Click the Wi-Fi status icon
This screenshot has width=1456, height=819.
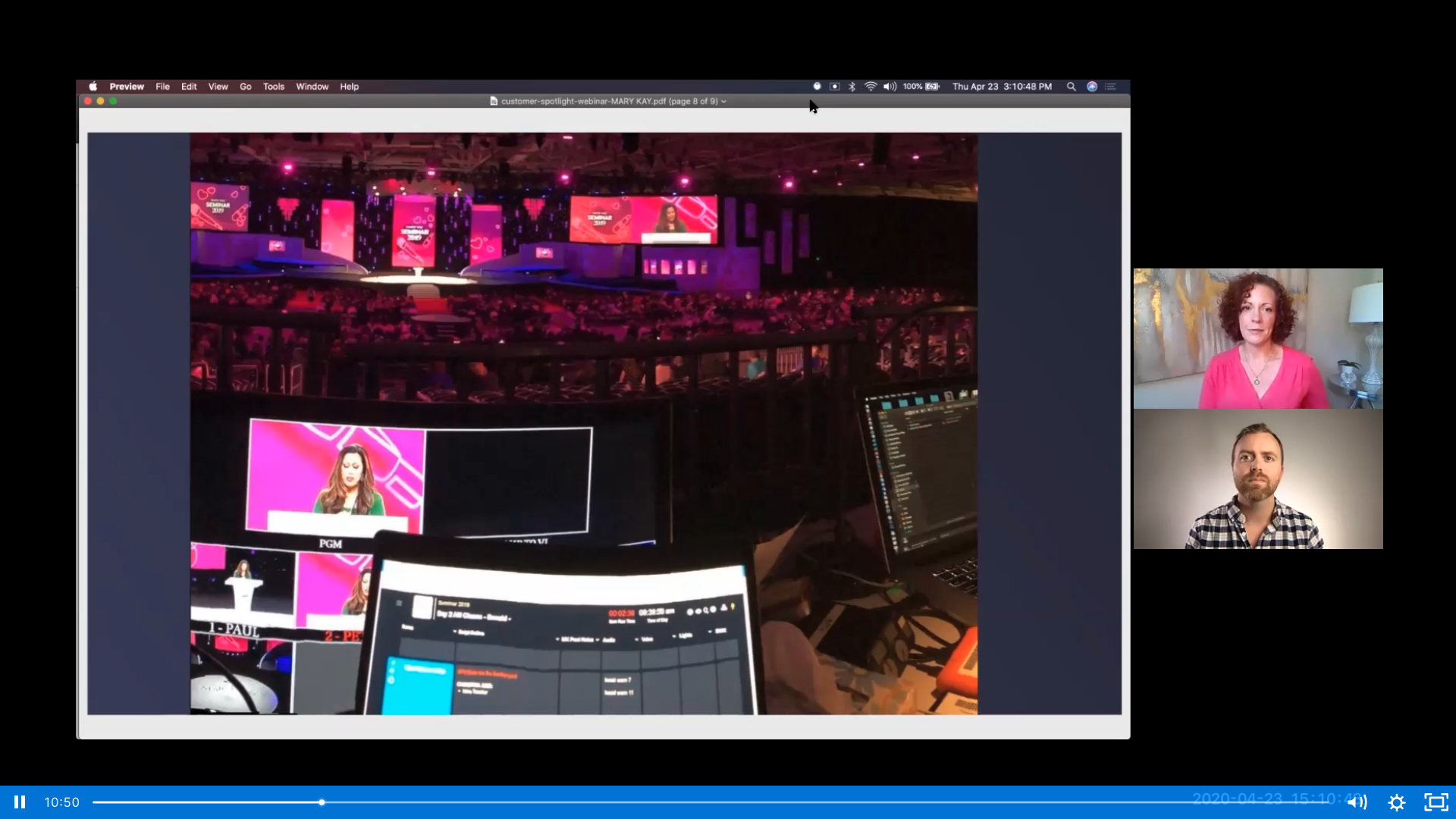(x=871, y=86)
